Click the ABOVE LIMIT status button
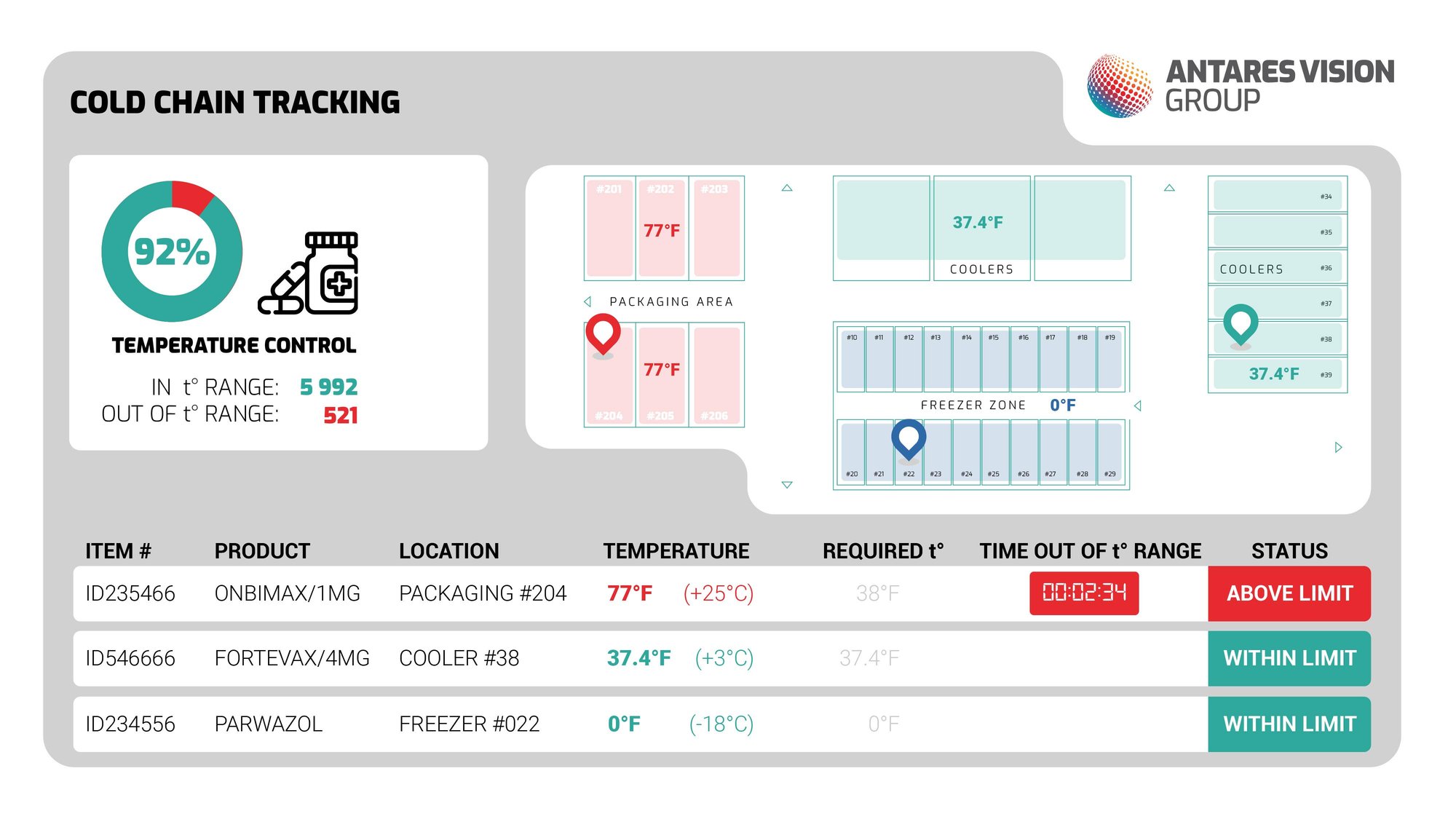 [1289, 593]
